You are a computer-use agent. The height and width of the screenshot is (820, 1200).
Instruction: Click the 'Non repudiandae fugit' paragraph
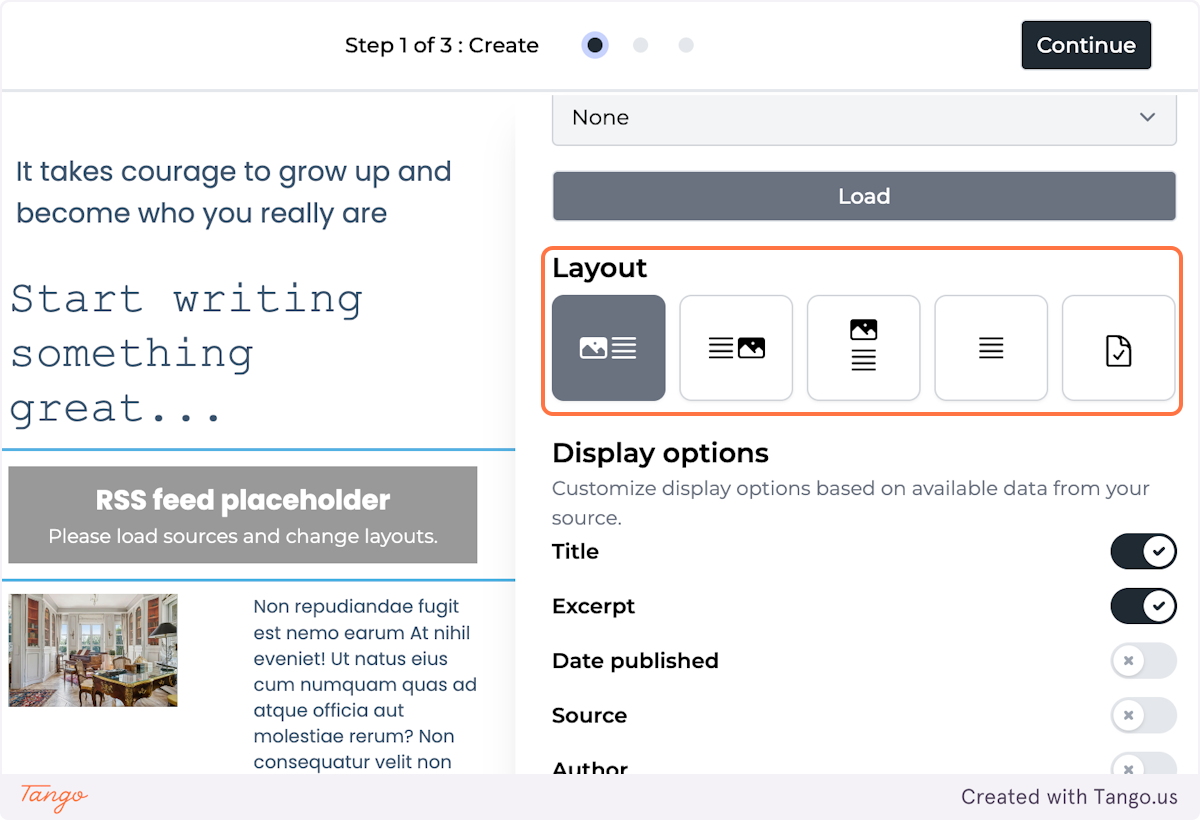(x=365, y=684)
